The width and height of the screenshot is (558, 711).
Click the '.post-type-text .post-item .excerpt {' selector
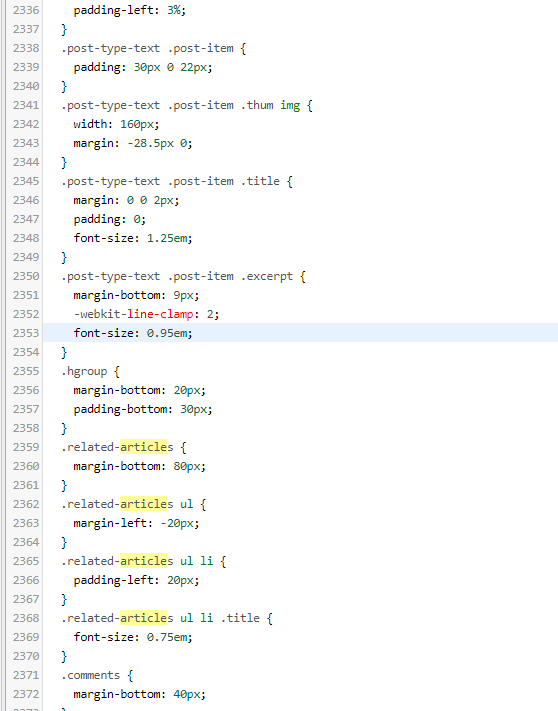184,276
